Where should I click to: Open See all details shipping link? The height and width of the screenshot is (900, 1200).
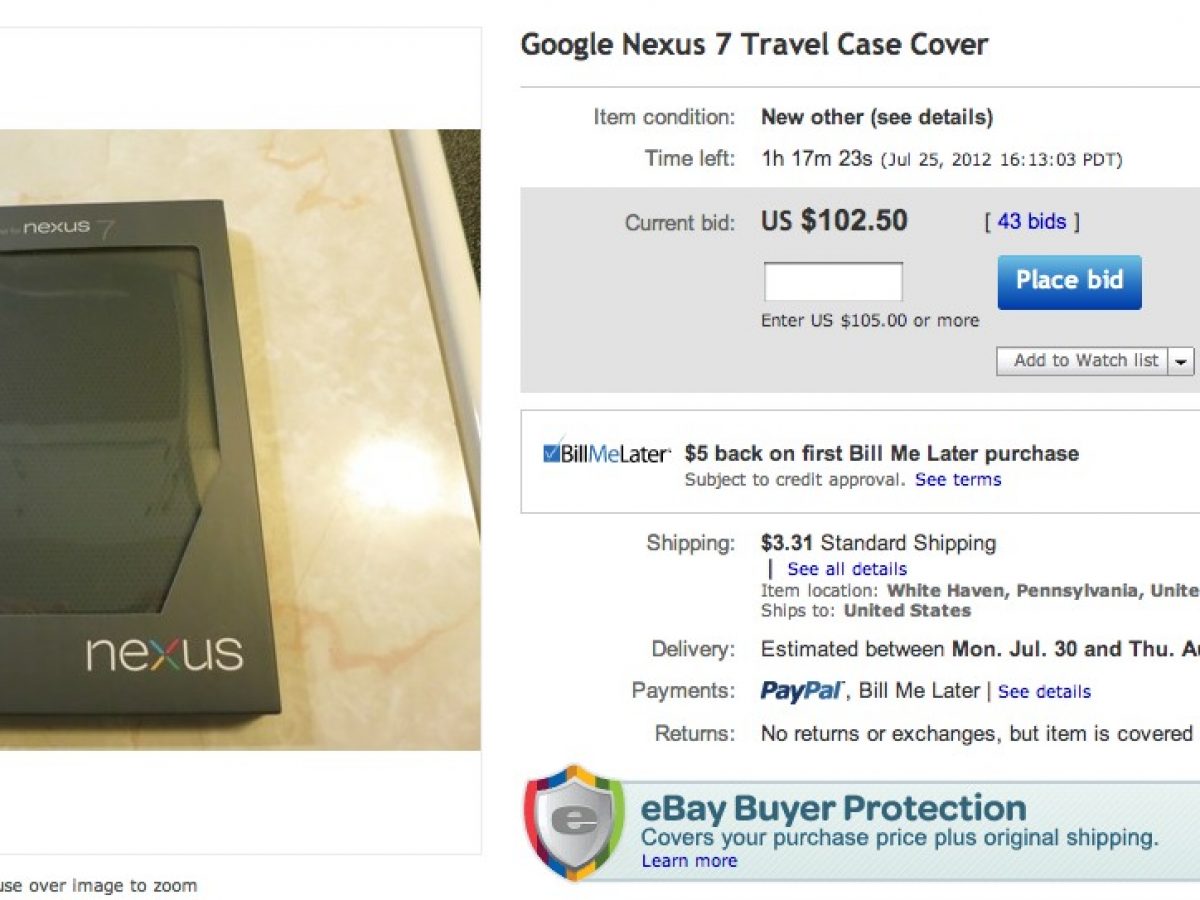click(x=847, y=569)
